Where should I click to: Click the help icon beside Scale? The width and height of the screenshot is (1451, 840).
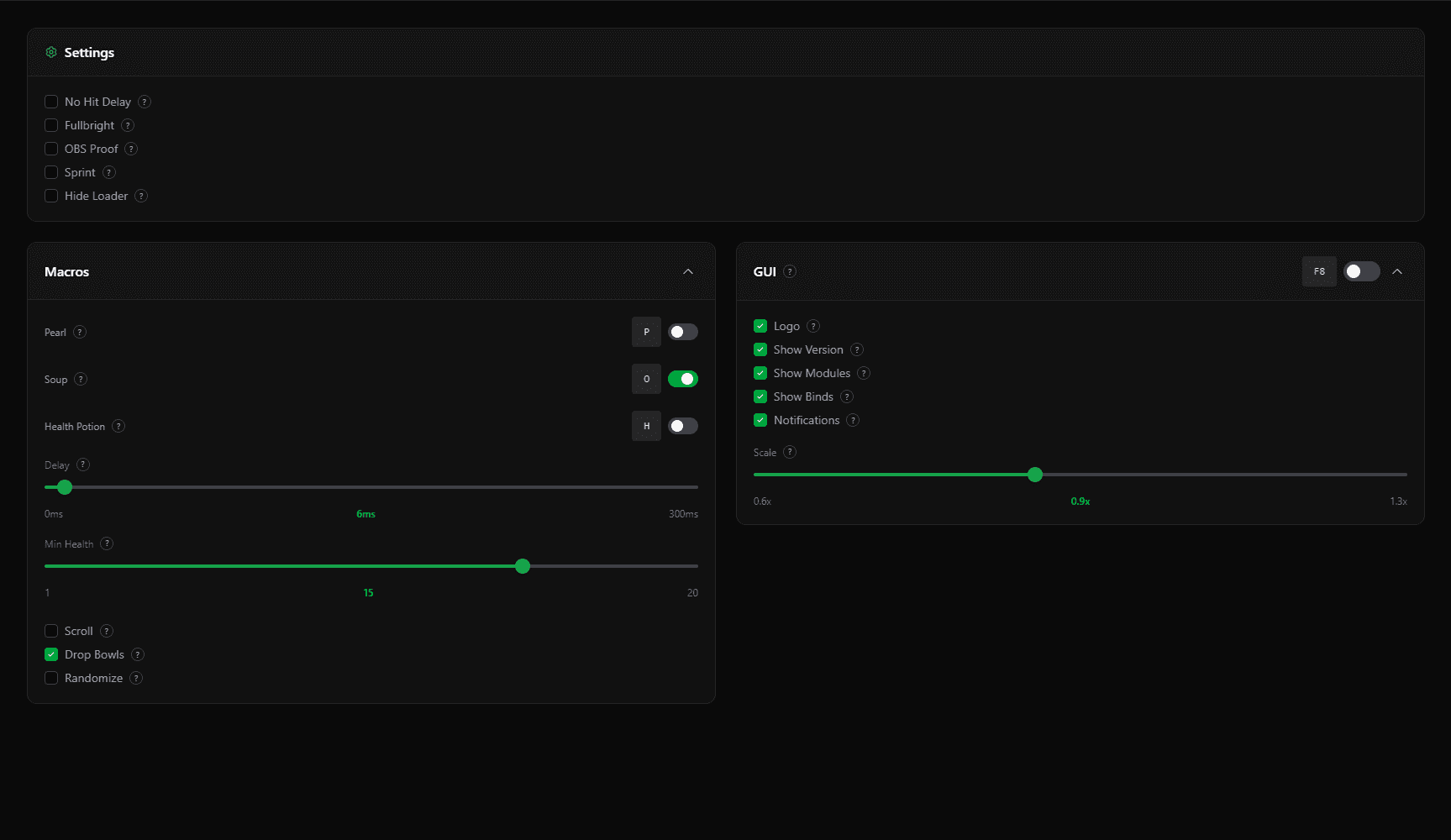[790, 452]
